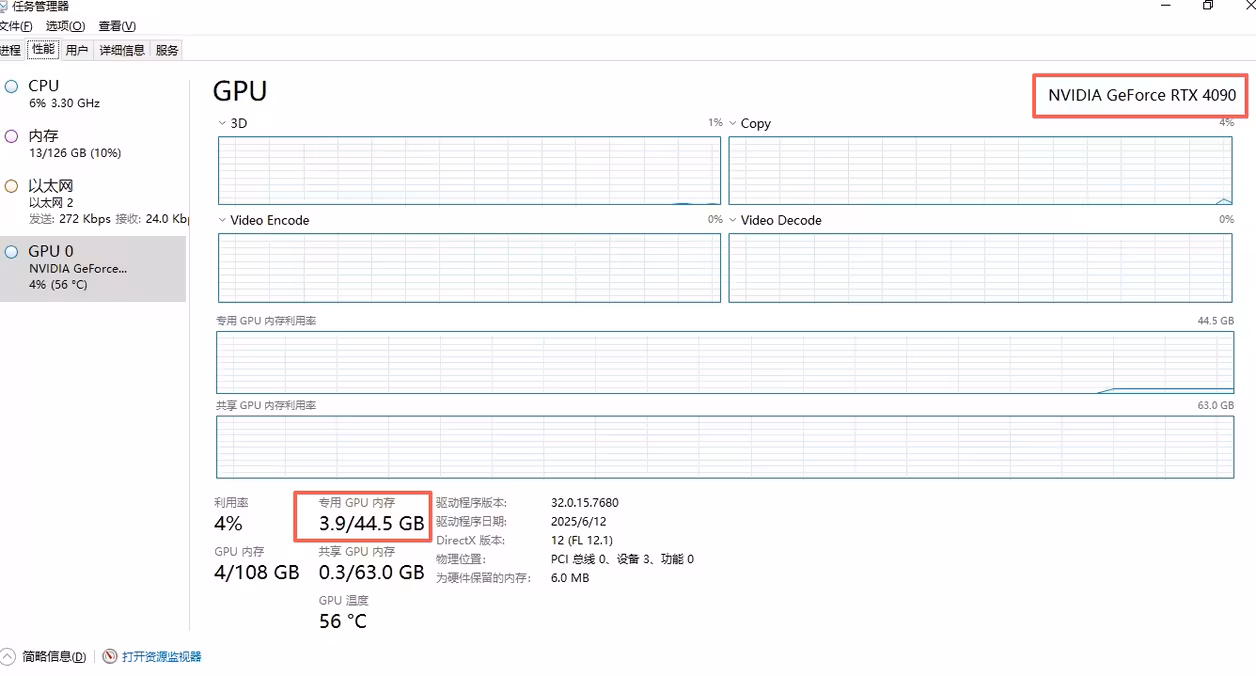This screenshot has width=1256, height=676.
Task: Open the 详细信息 tab
Action: (122, 50)
